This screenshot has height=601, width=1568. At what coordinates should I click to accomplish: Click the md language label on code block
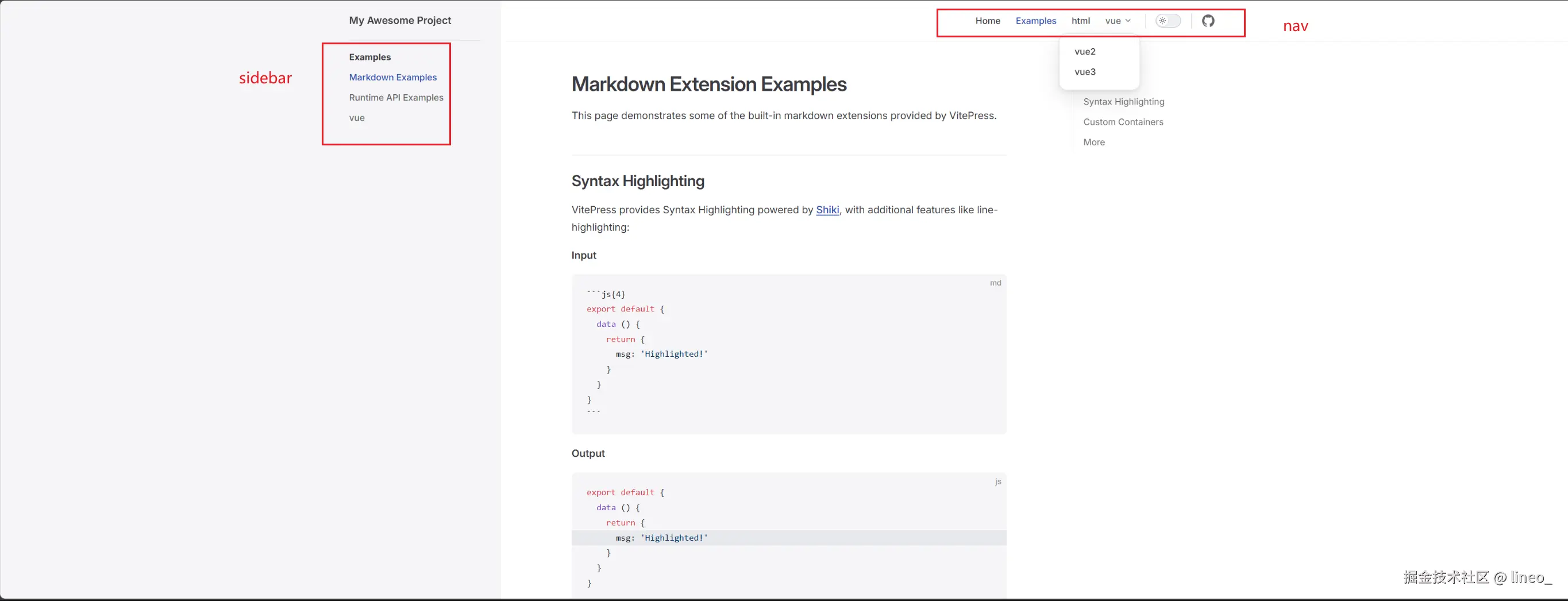[x=995, y=283]
